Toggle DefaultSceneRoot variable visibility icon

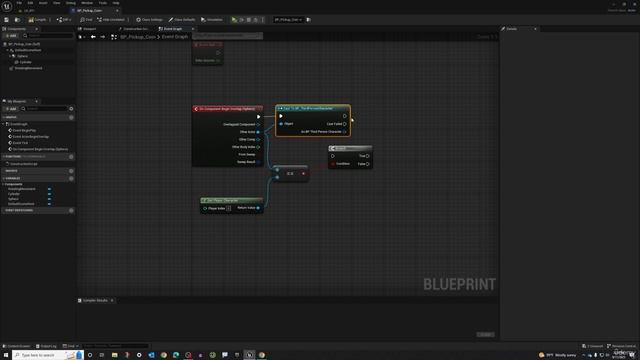click(x=49, y=204)
